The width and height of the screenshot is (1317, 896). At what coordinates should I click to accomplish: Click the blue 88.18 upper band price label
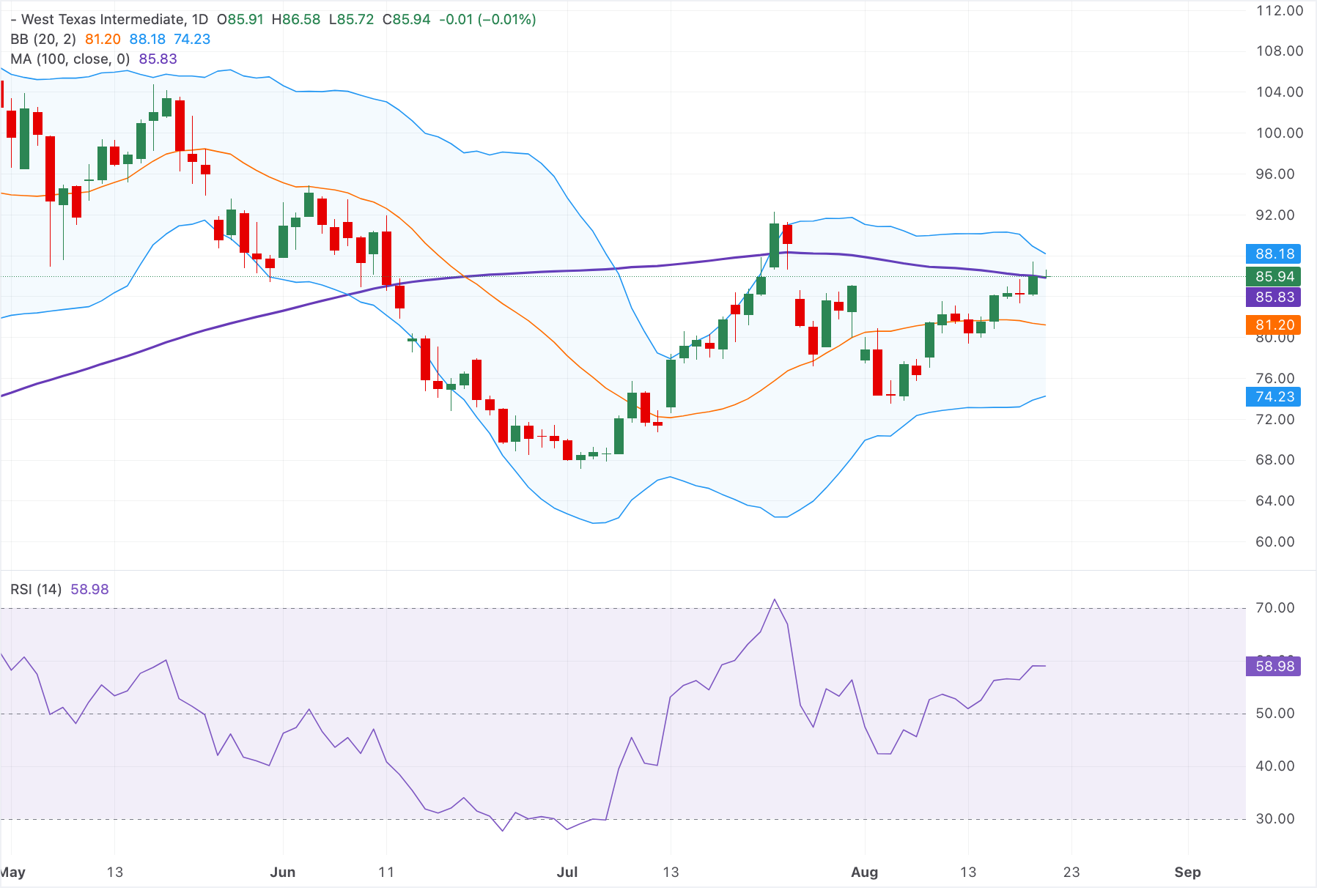(x=1274, y=254)
